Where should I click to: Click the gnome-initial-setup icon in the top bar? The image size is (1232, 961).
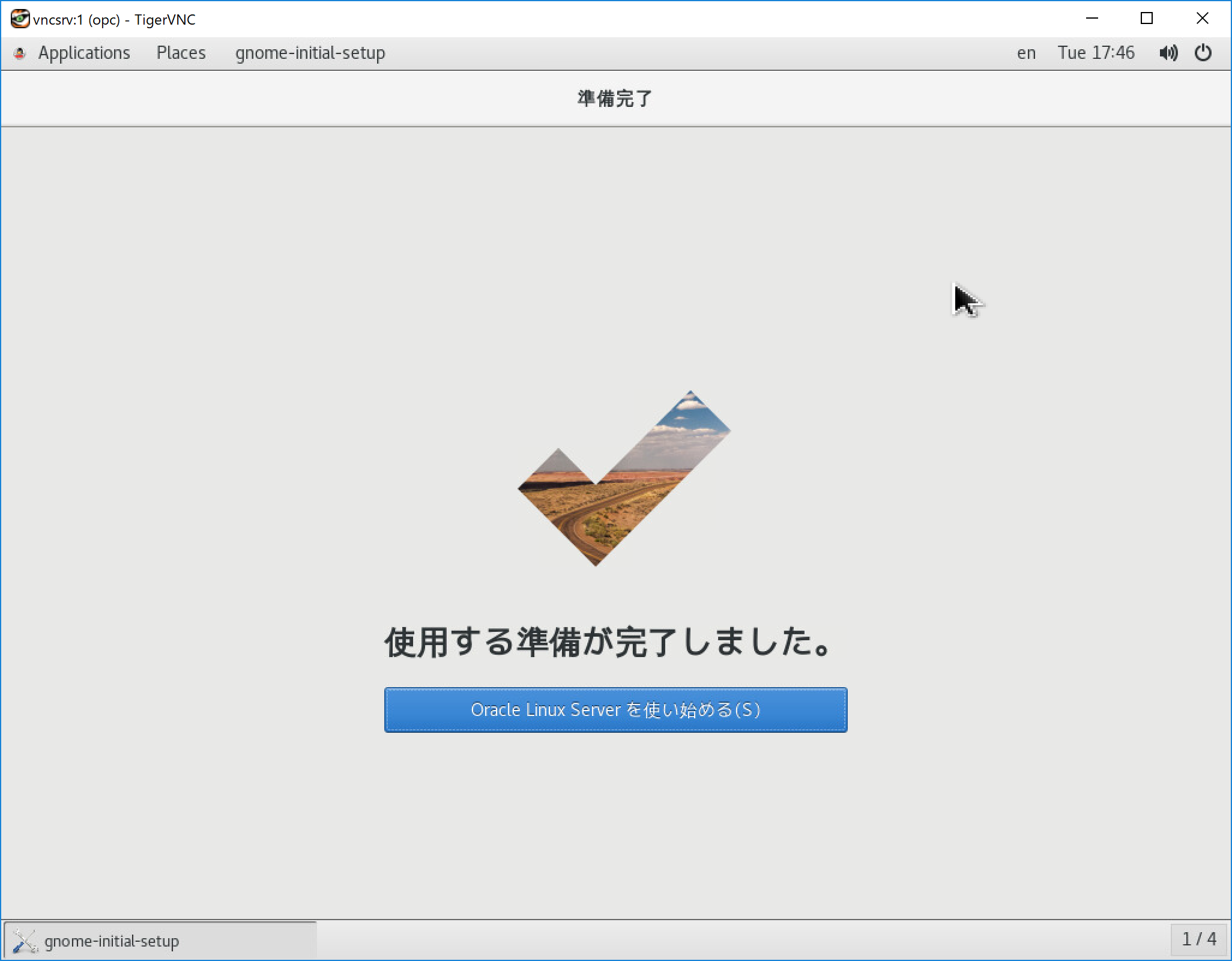click(x=310, y=53)
